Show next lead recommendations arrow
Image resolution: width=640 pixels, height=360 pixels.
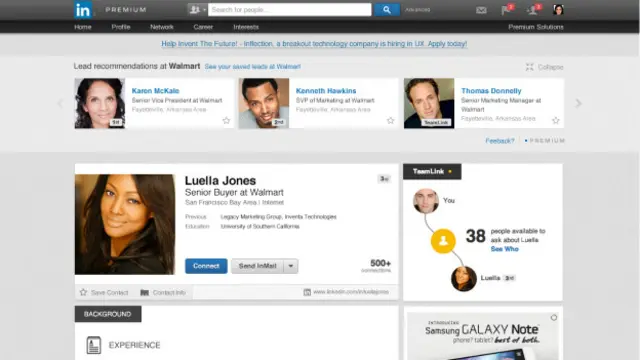(x=578, y=103)
